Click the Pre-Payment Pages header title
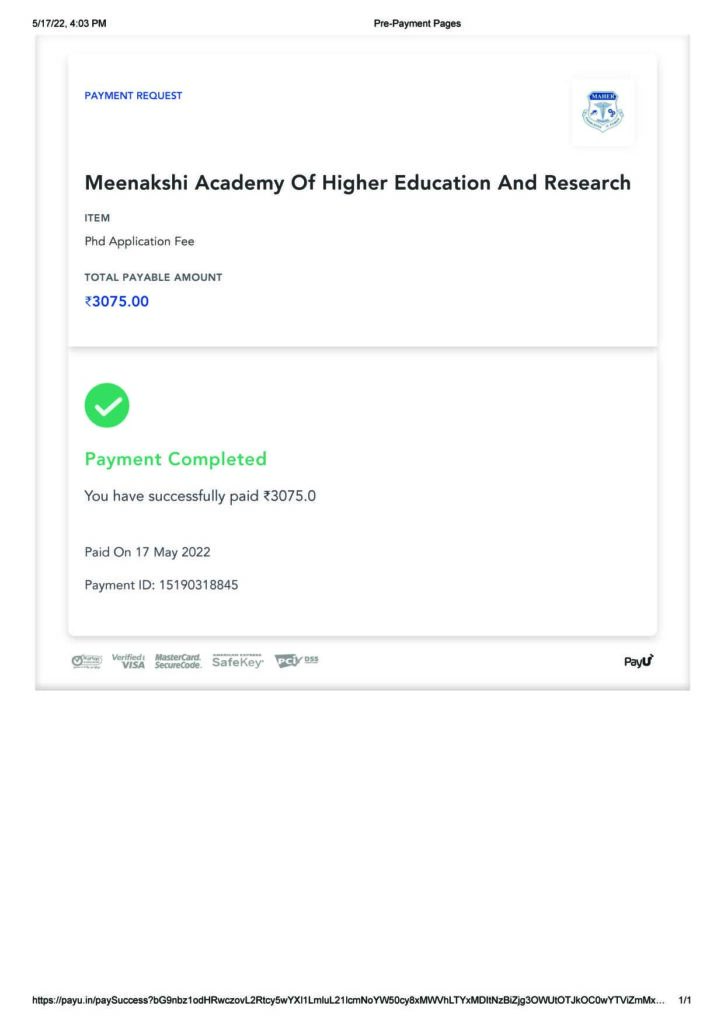This screenshot has height=1024, width=724. 417,24
